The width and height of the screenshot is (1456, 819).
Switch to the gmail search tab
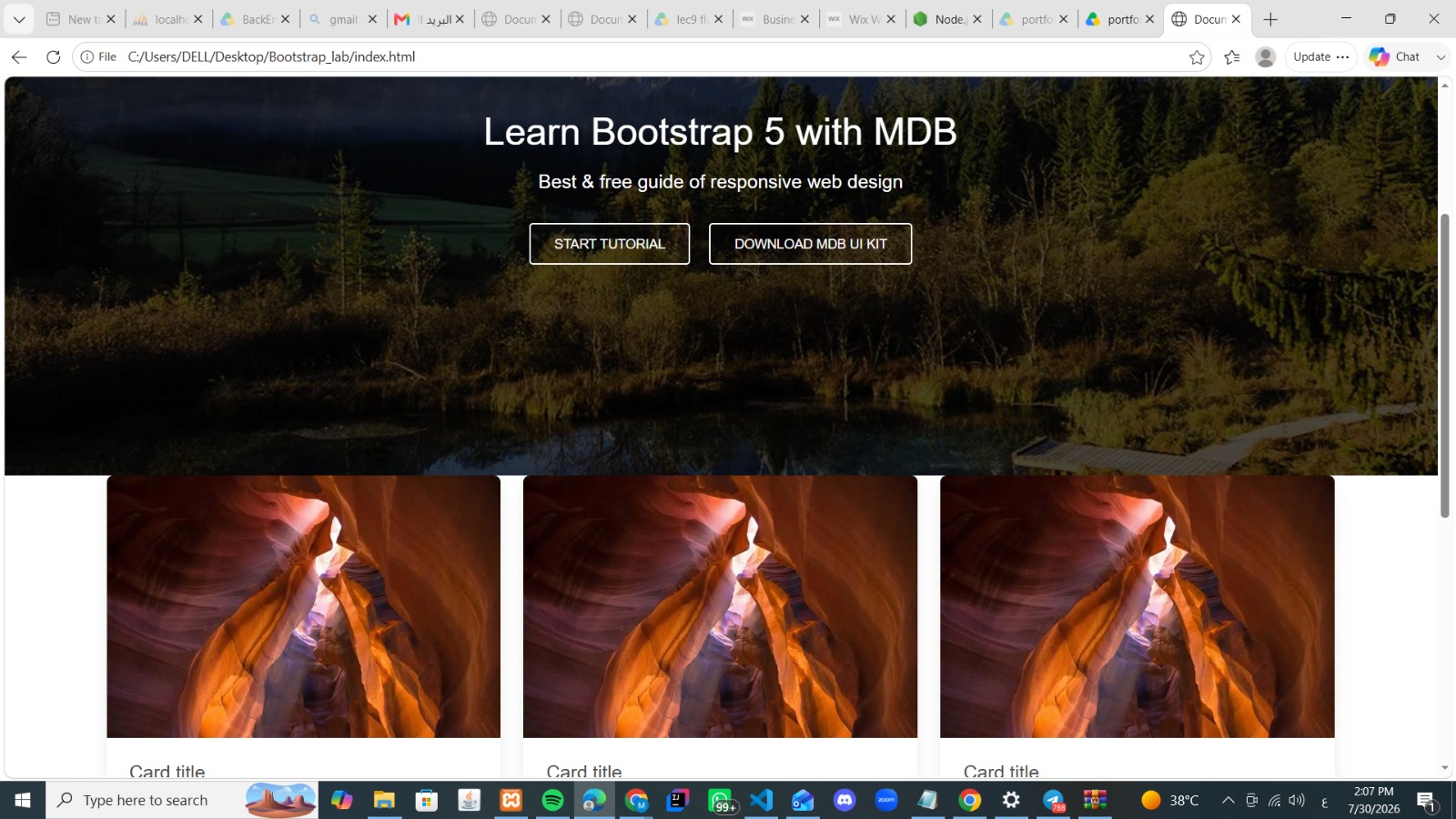point(342,19)
